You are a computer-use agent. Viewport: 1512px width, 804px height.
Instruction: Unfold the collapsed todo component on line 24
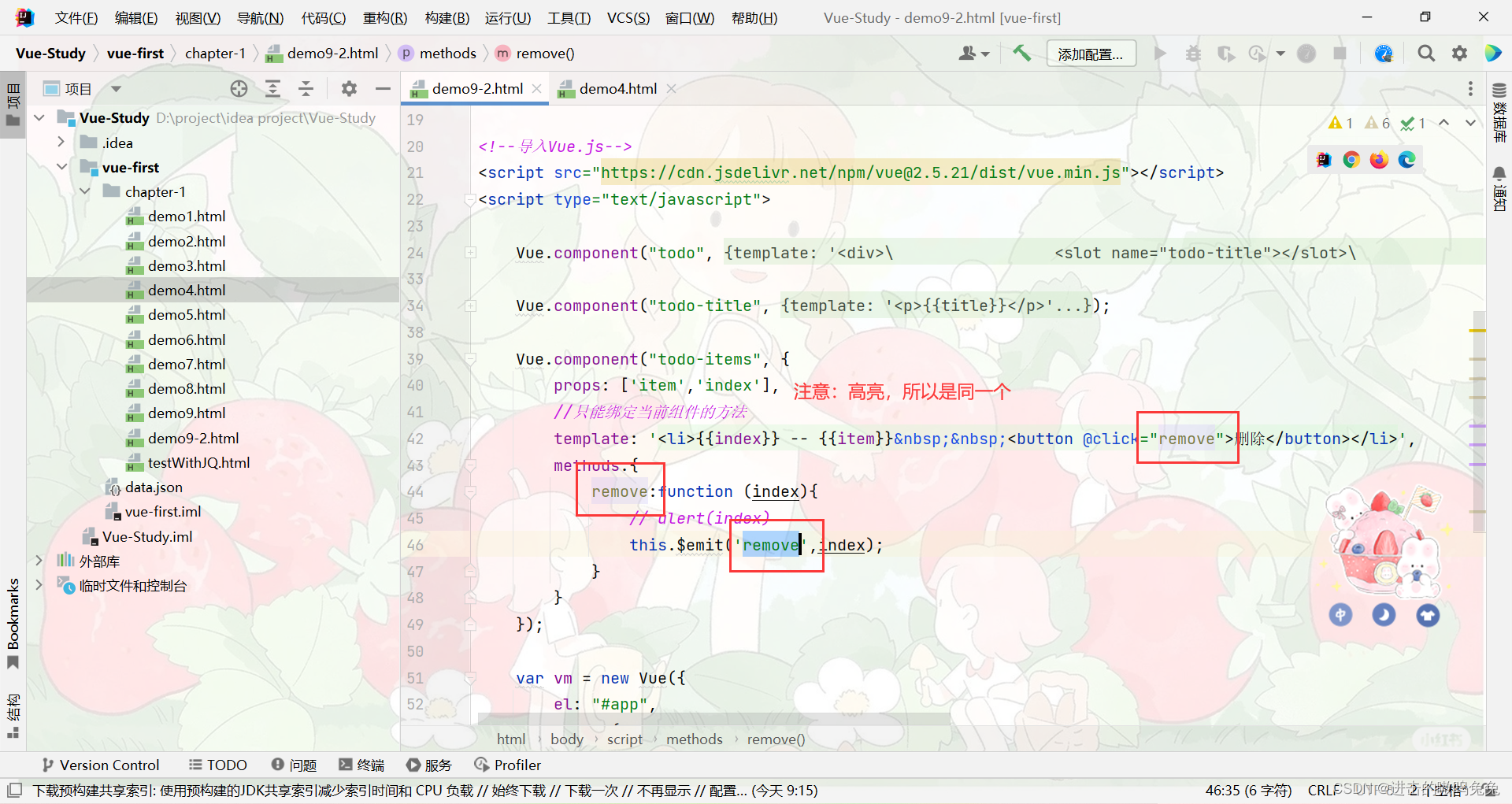pos(470,253)
